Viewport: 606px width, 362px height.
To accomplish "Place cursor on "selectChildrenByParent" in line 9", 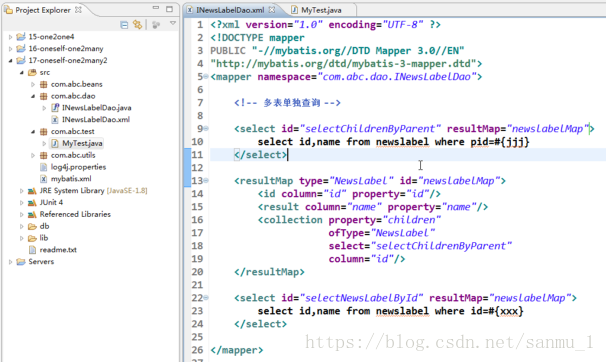I will point(370,129).
